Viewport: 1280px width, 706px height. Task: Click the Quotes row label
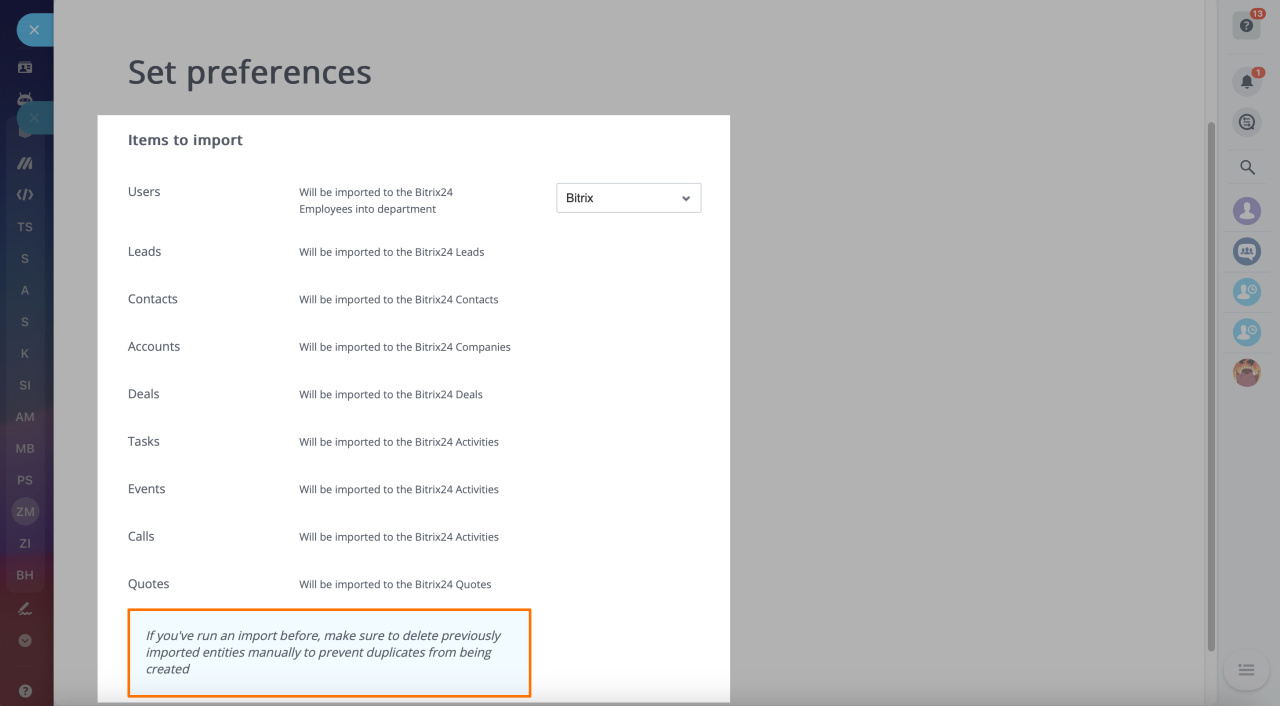(x=149, y=584)
